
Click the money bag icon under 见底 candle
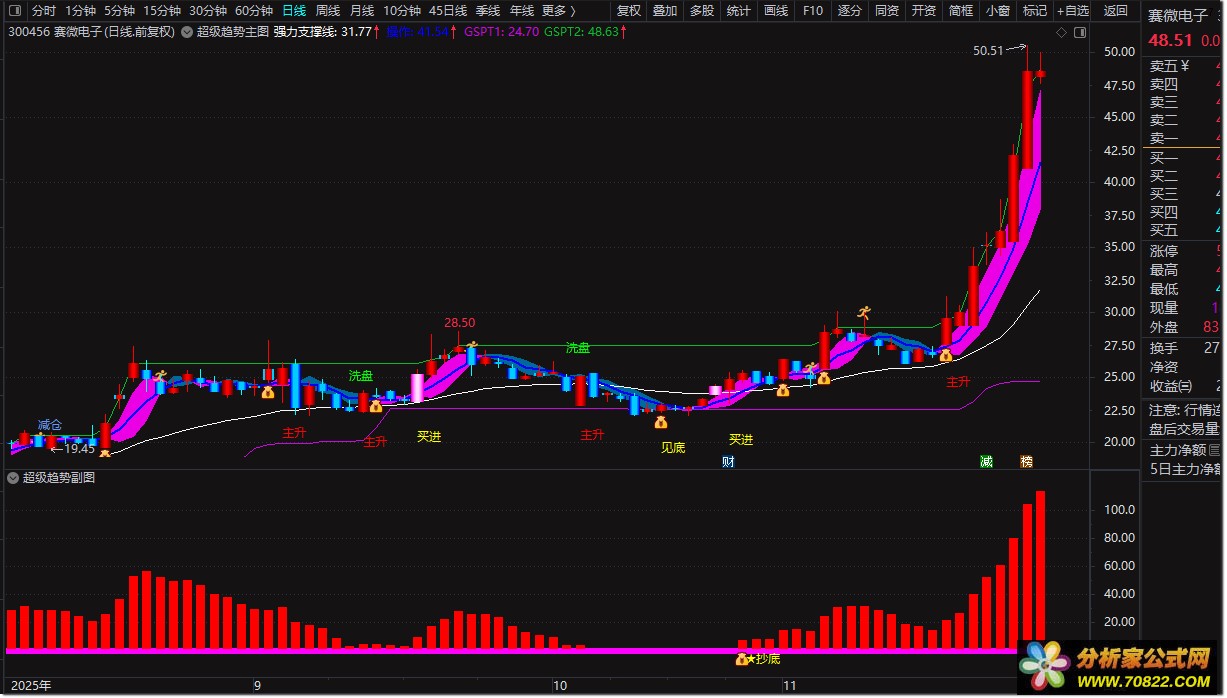click(x=660, y=423)
